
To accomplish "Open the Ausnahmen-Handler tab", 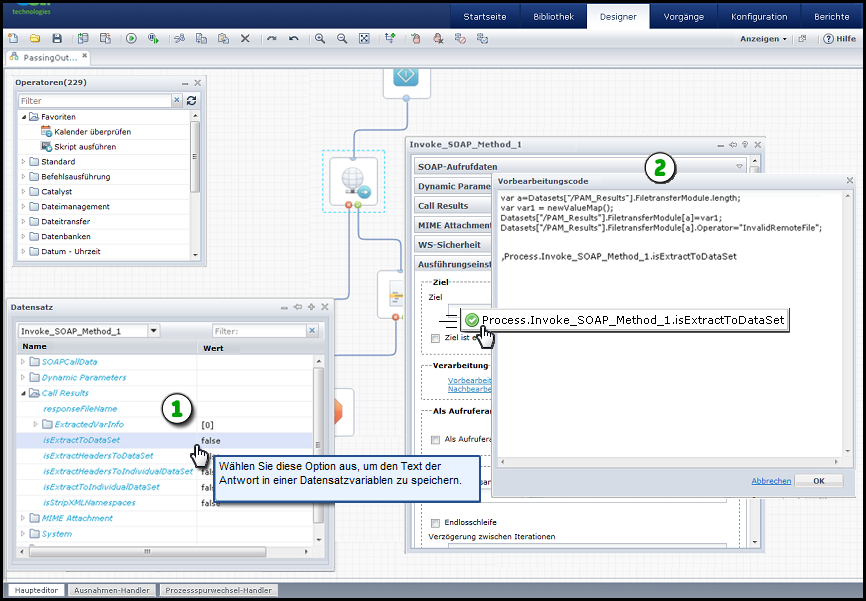I will click(111, 590).
